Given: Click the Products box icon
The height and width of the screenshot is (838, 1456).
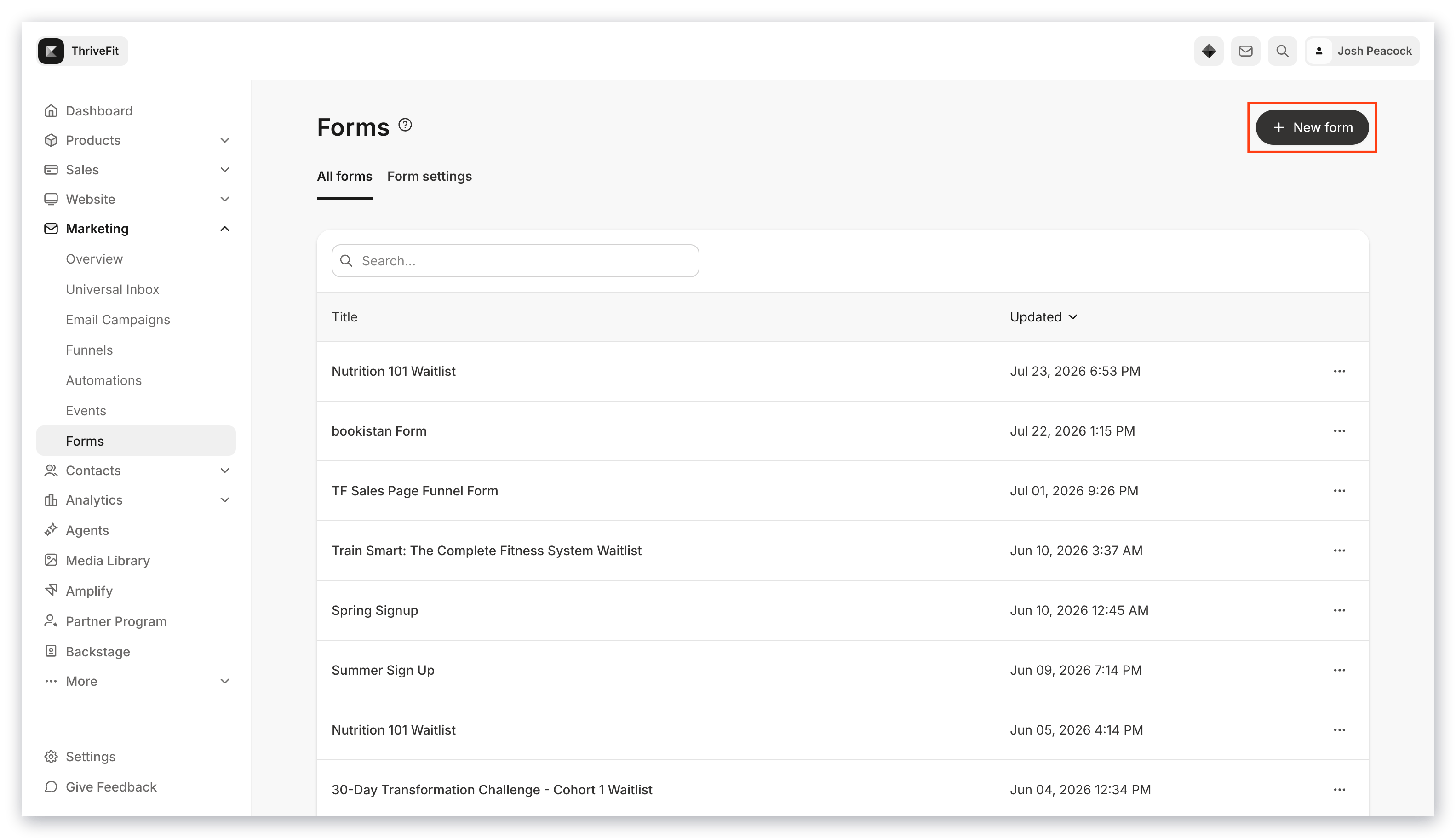Looking at the screenshot, I should click(51, 140).
